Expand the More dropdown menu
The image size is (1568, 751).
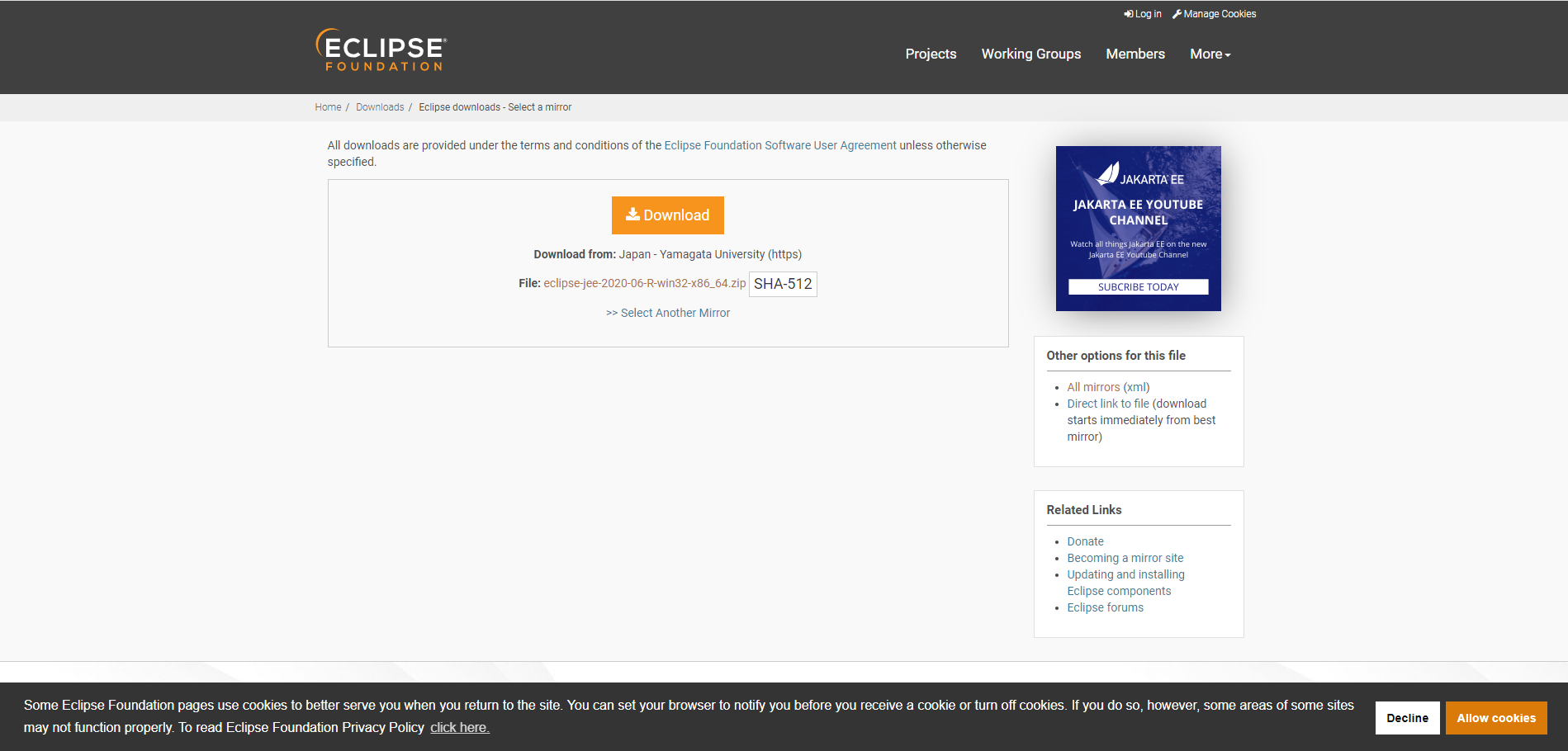[1210, 54]
